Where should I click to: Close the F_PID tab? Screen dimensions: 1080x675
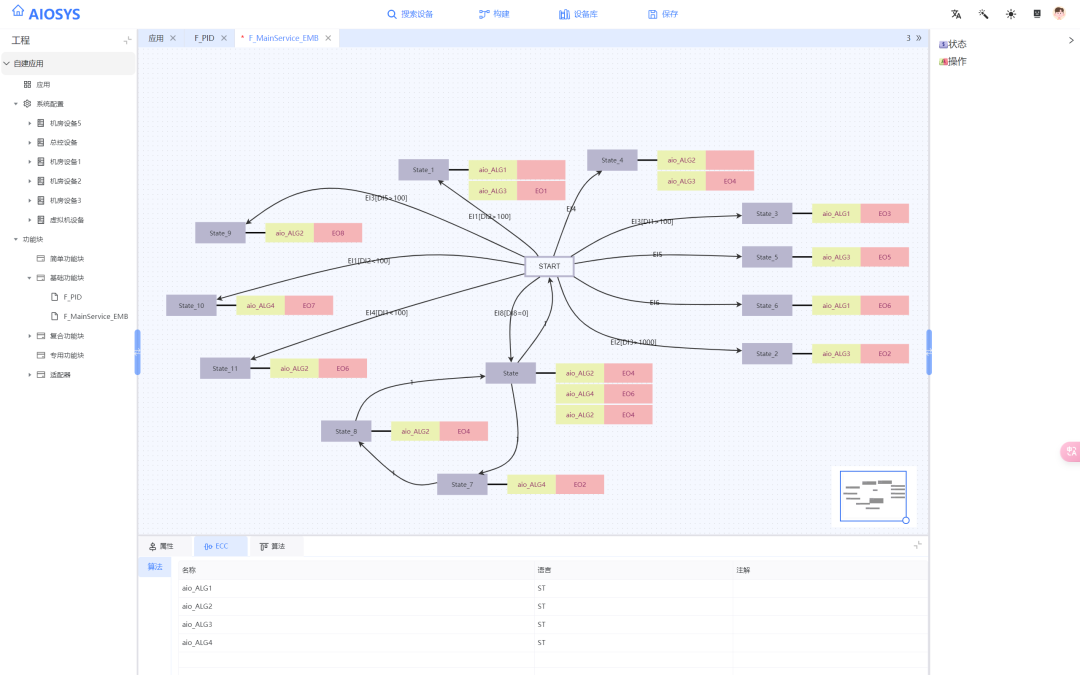coord(224,38)
